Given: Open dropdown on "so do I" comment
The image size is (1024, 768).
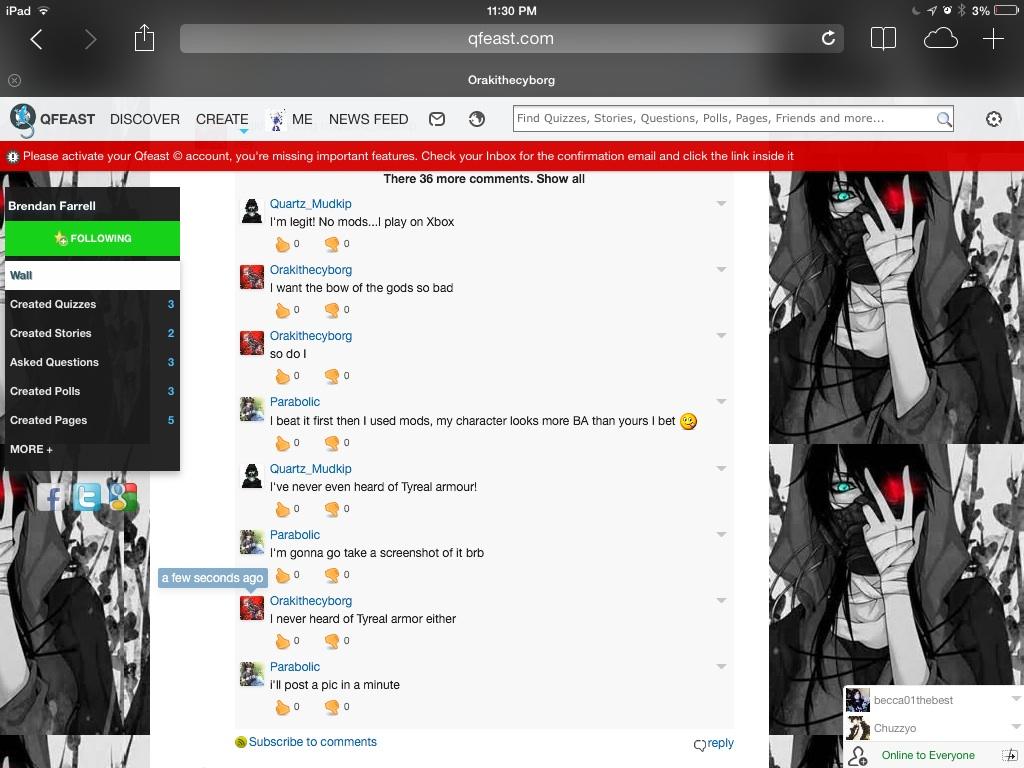Looking at the screenshot, I should pos(721,336).
